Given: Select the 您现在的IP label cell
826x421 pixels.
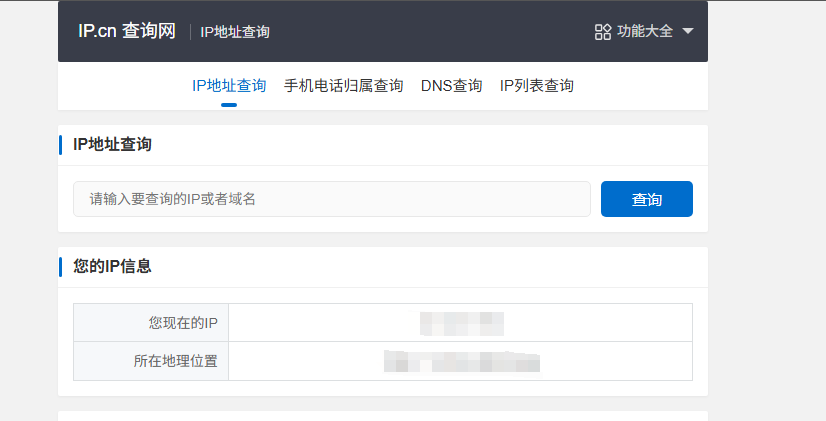Looking at the screenshot, I should tap(151, 322).
